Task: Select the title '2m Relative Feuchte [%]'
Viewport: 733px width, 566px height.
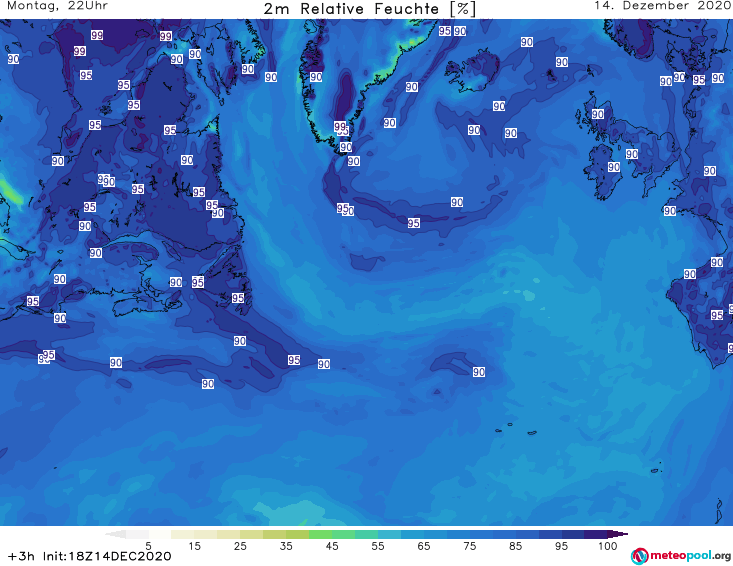Action: (x=369, y=8)
